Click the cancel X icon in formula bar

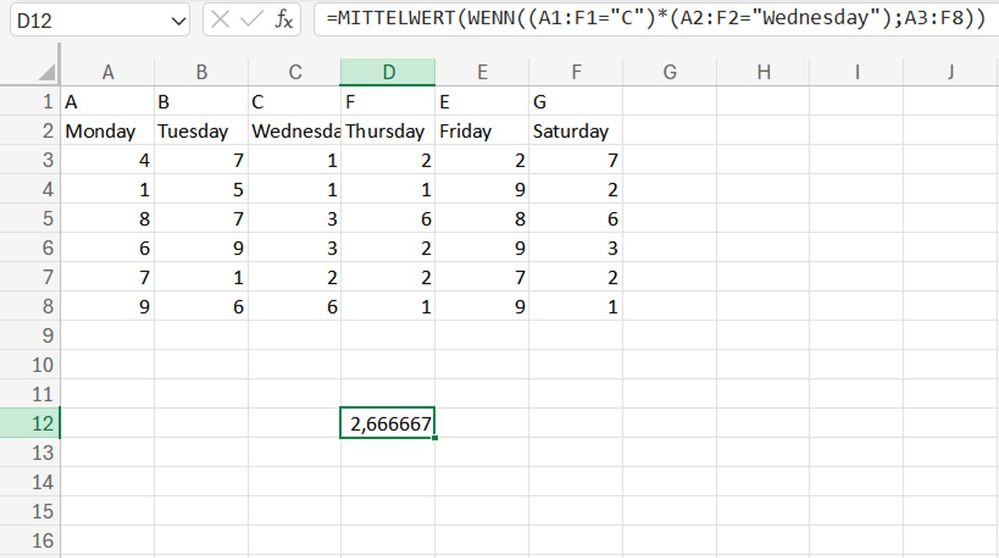pos(220,19)
